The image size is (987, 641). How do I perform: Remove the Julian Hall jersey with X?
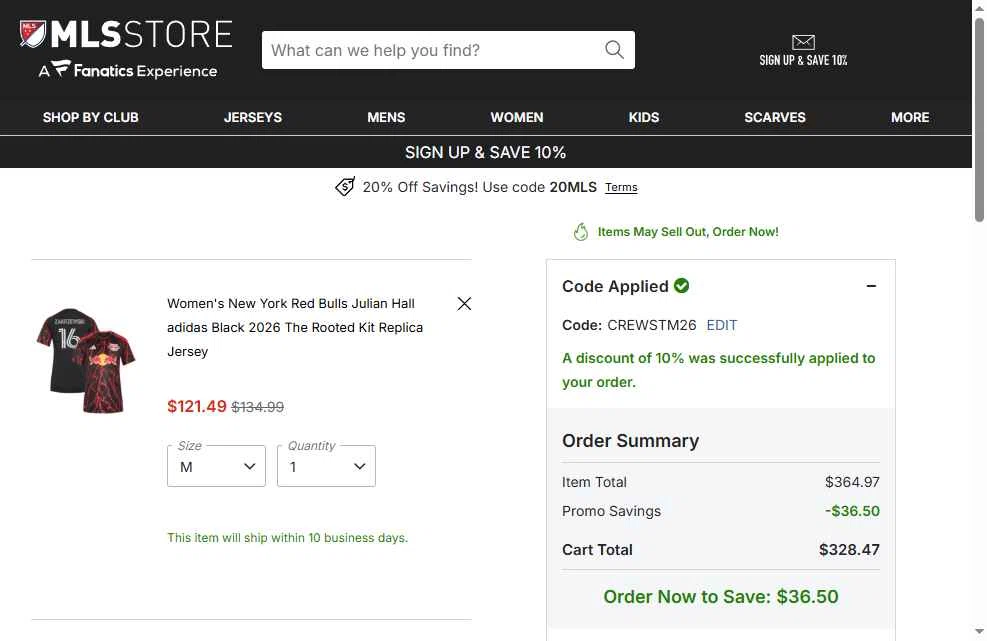(464, 303)
